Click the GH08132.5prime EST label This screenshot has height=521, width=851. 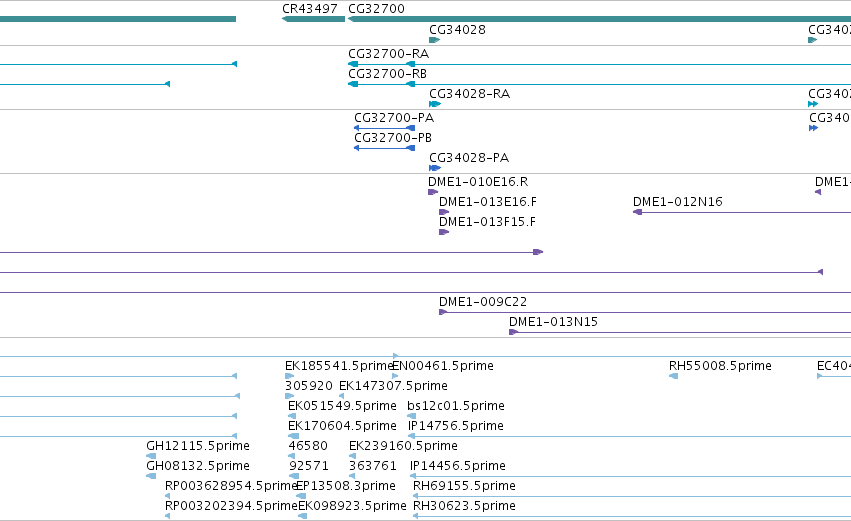point(198,466)
